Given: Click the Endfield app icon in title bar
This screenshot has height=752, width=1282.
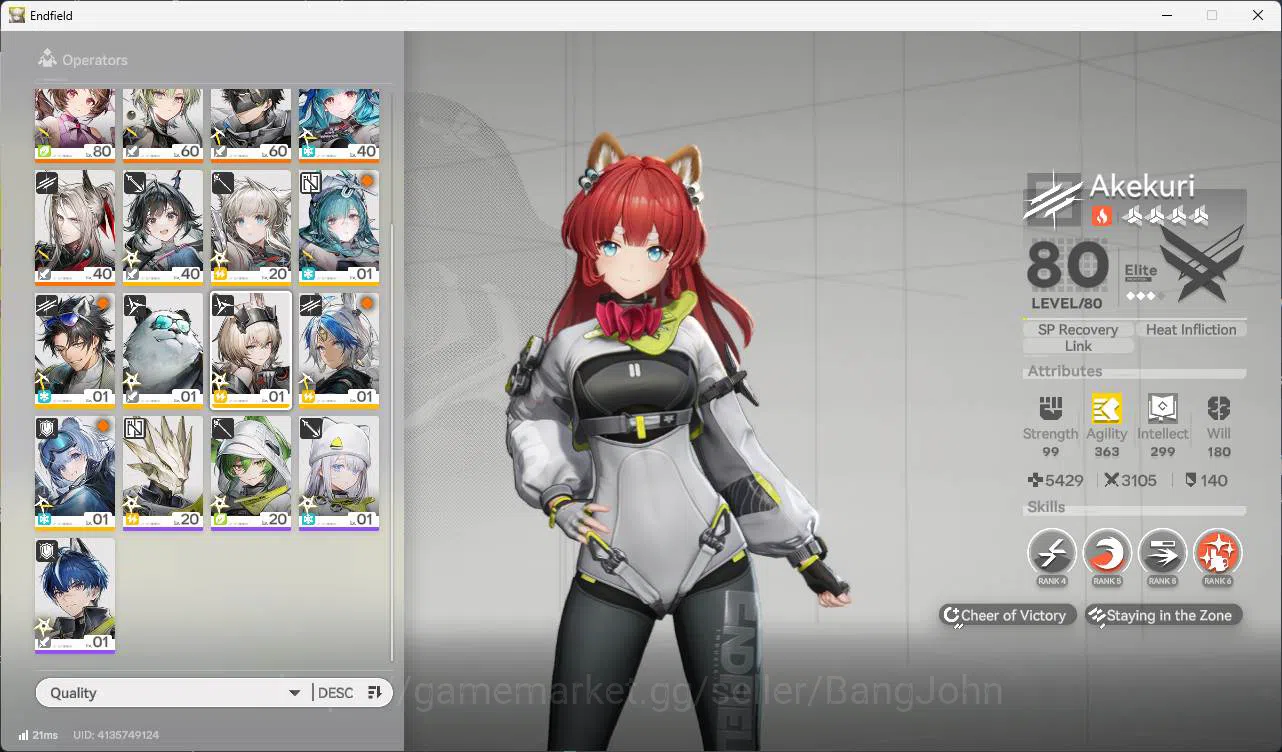Looking at the screenshot, I should click(x=17, y=15).
